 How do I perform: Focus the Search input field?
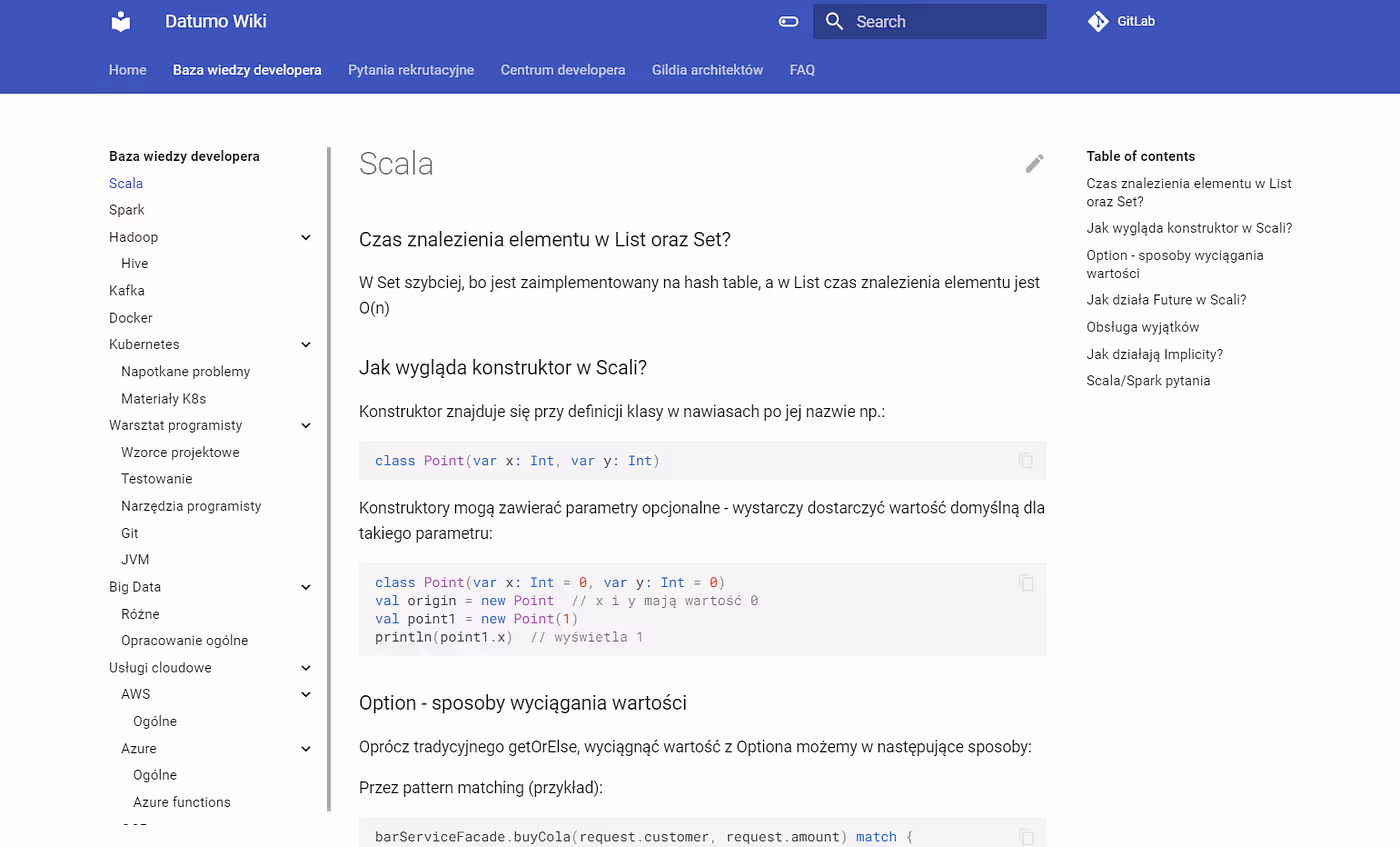pyautogui.click(x=930, y=22)
